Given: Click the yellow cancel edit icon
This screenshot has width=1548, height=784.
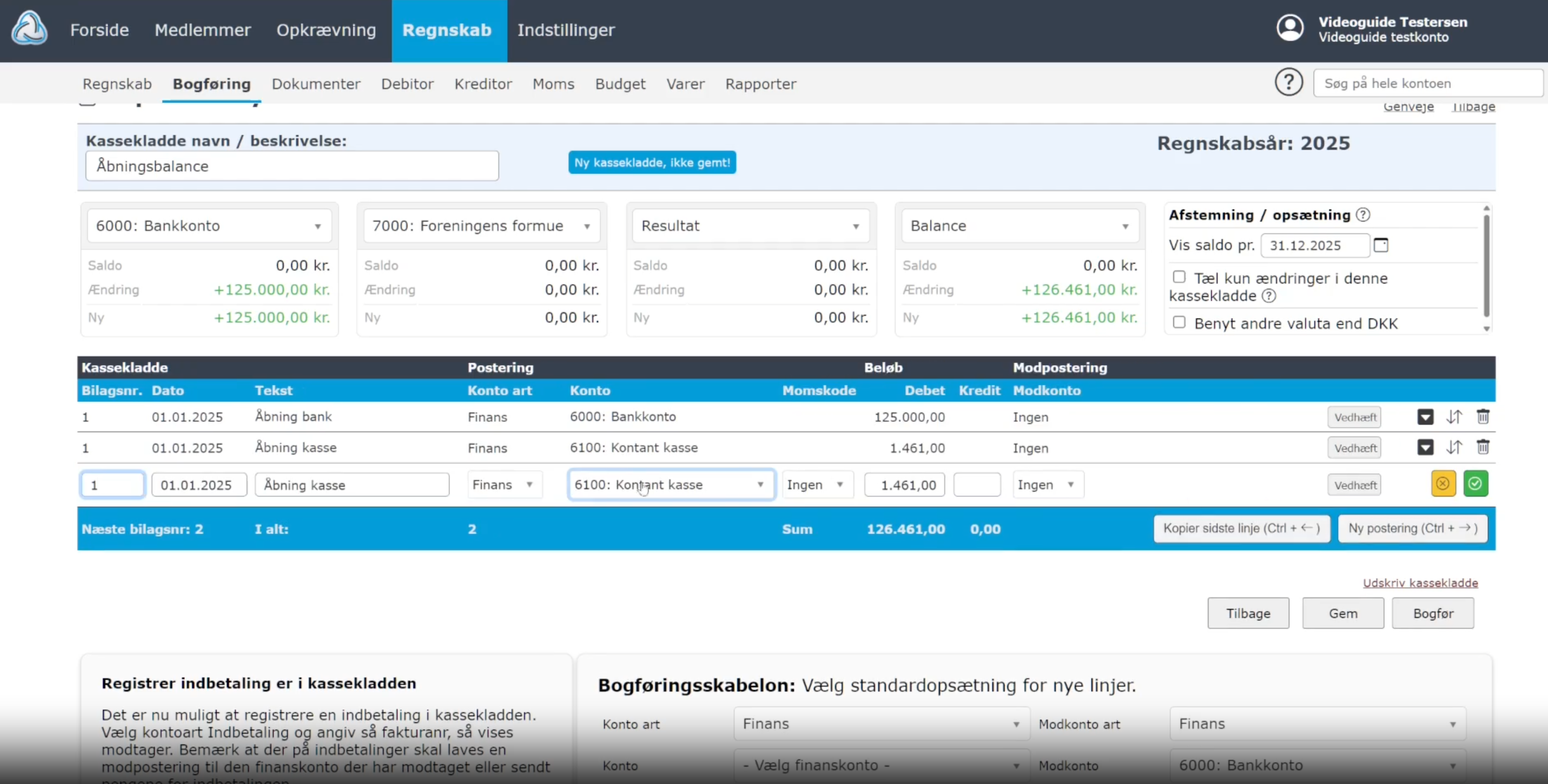Looking at the screenshot, I should coord(1443,483).
